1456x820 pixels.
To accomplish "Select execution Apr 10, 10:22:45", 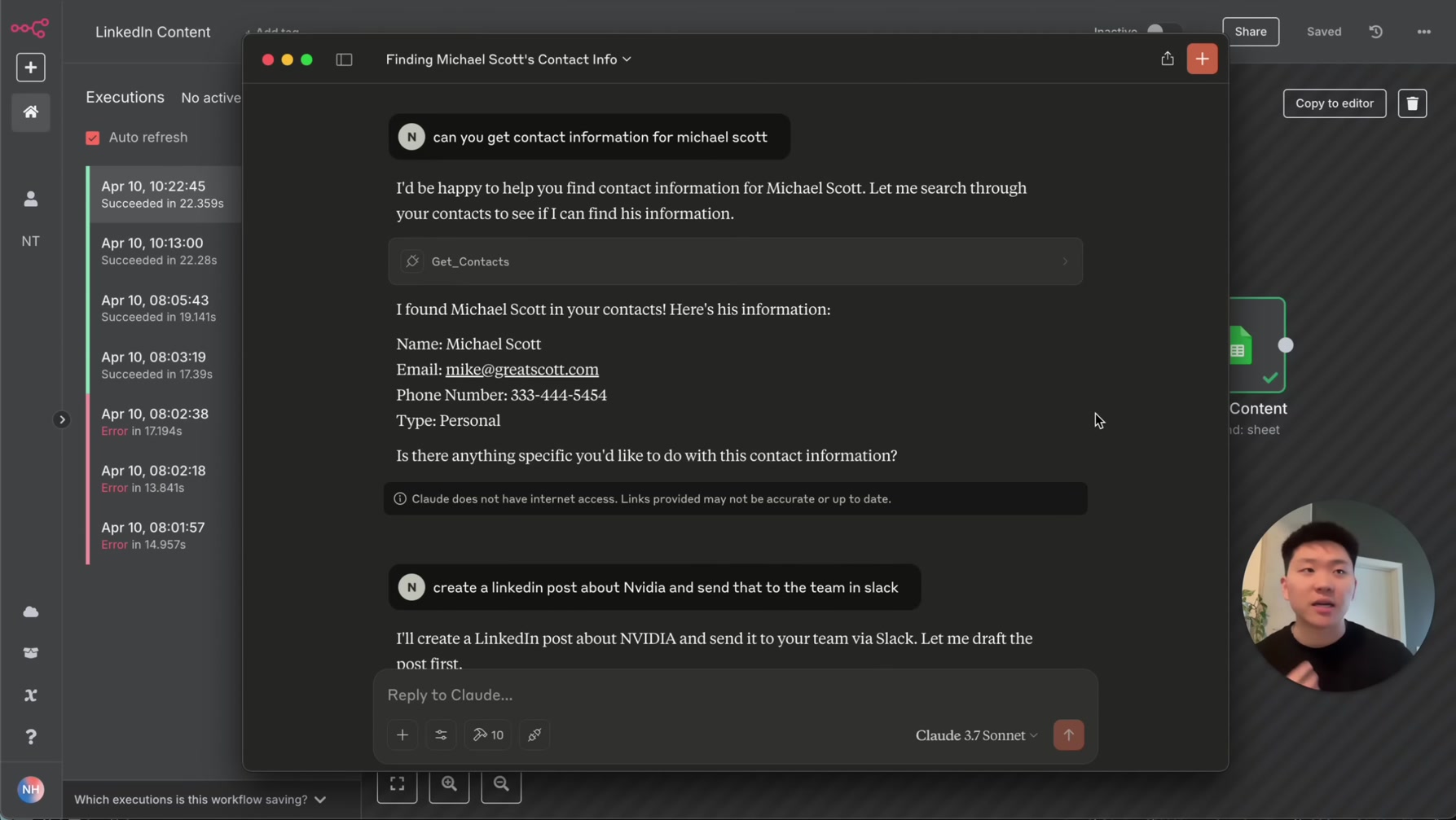I will click(165, 195).
